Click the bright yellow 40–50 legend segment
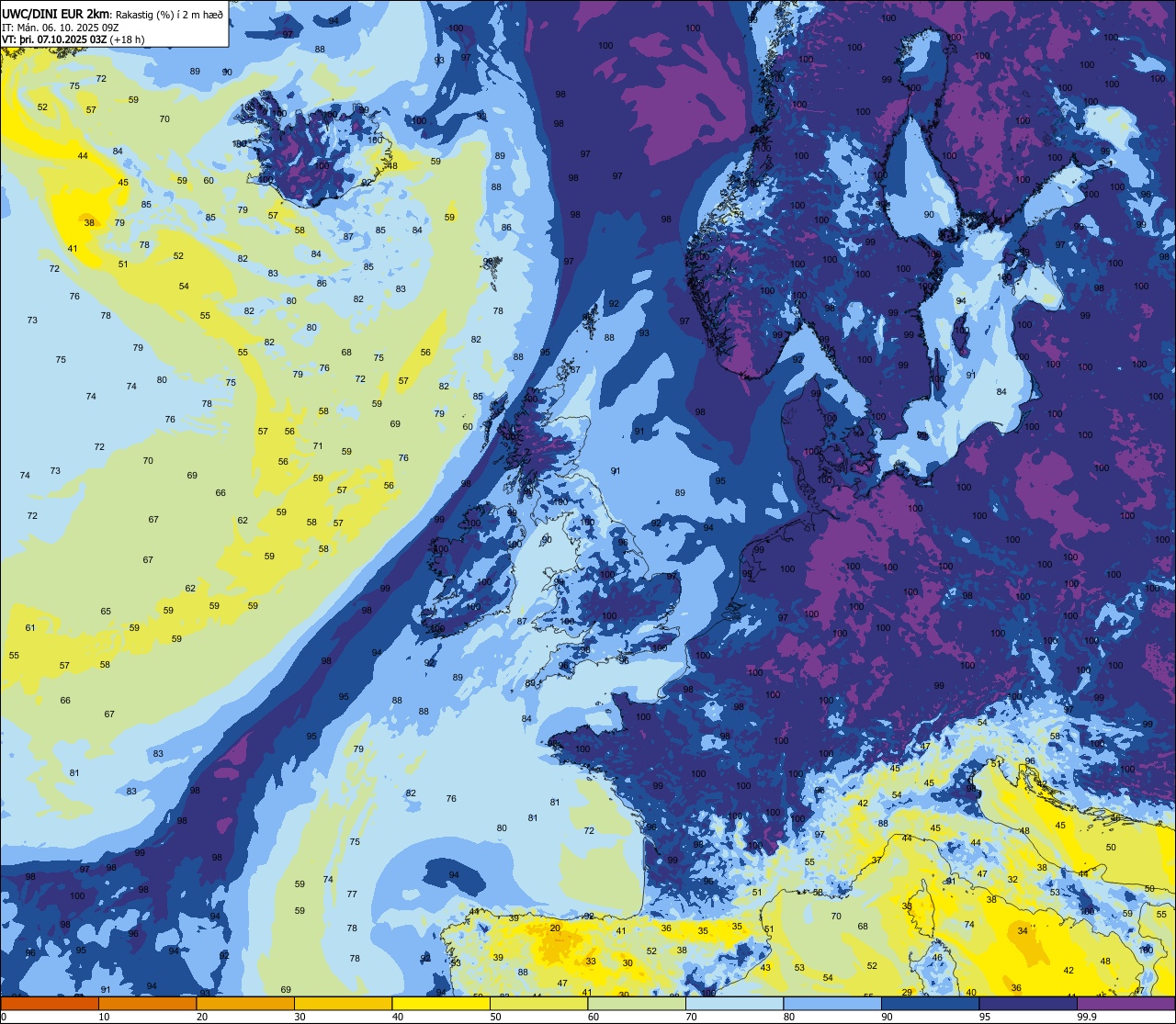The height and width of the screenshot is (1024, 1176). pos(441,1003)
